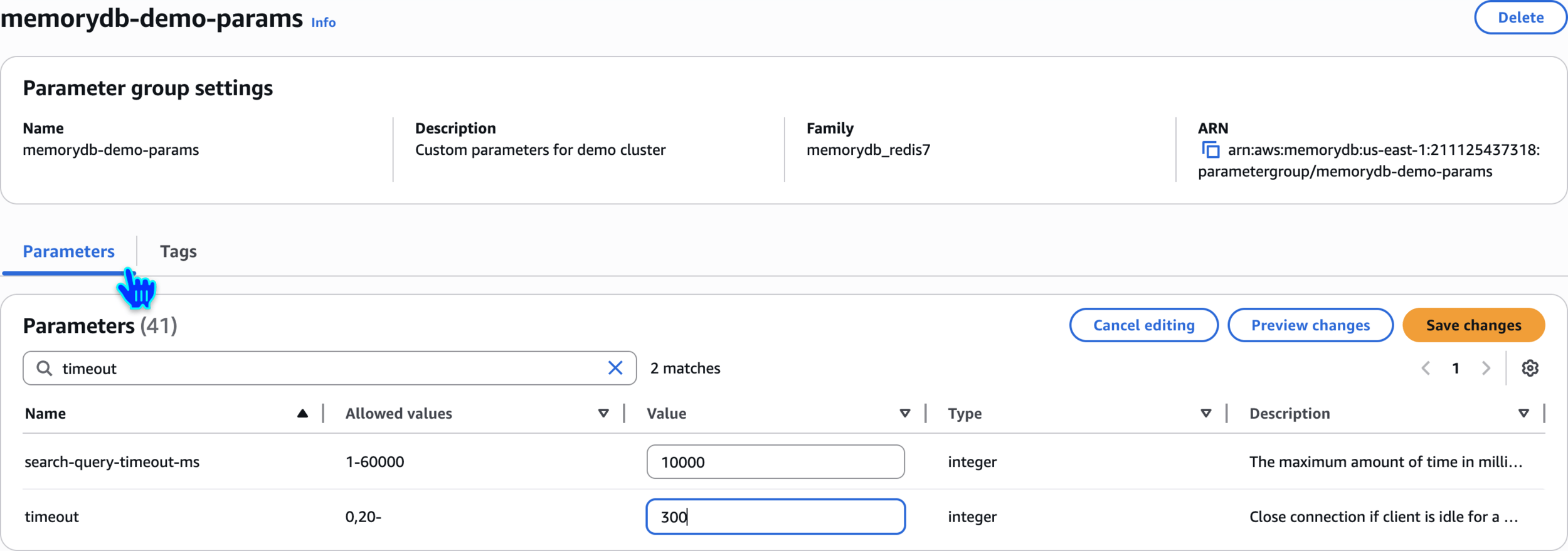Image resolution: width=1568 pixels, height=551 pixels.
Task: Go to previous page of parameters
Action: [1426, 368]
